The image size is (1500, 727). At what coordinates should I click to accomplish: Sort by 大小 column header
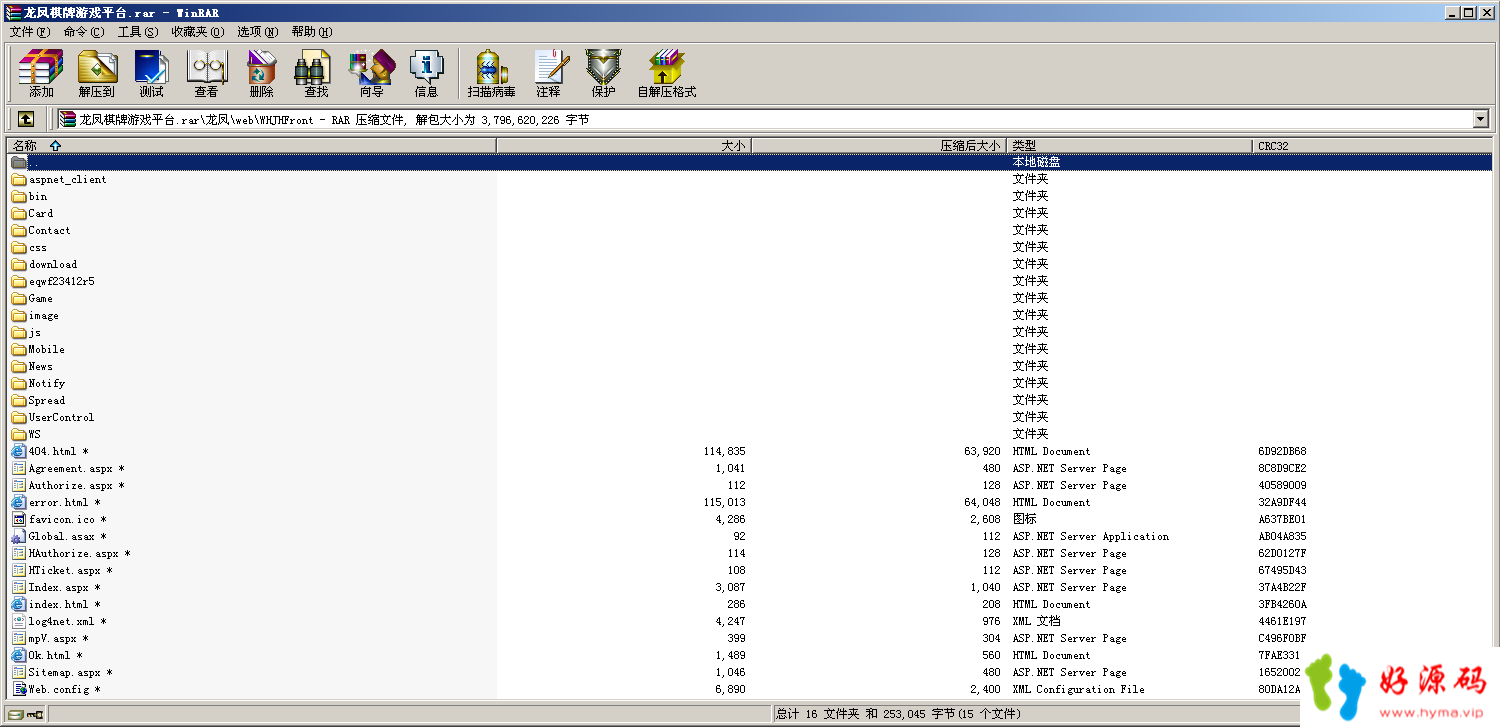click(624, 146)
